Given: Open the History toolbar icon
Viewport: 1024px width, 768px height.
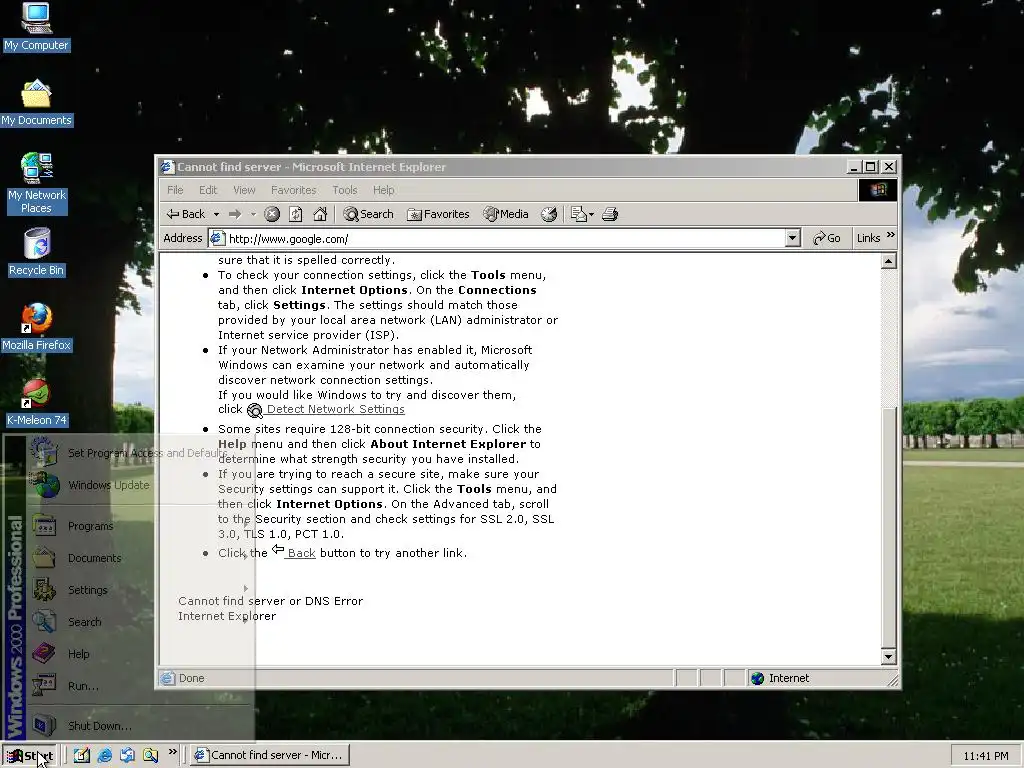Looking at the screenshot, I should (x=549, y=214).
